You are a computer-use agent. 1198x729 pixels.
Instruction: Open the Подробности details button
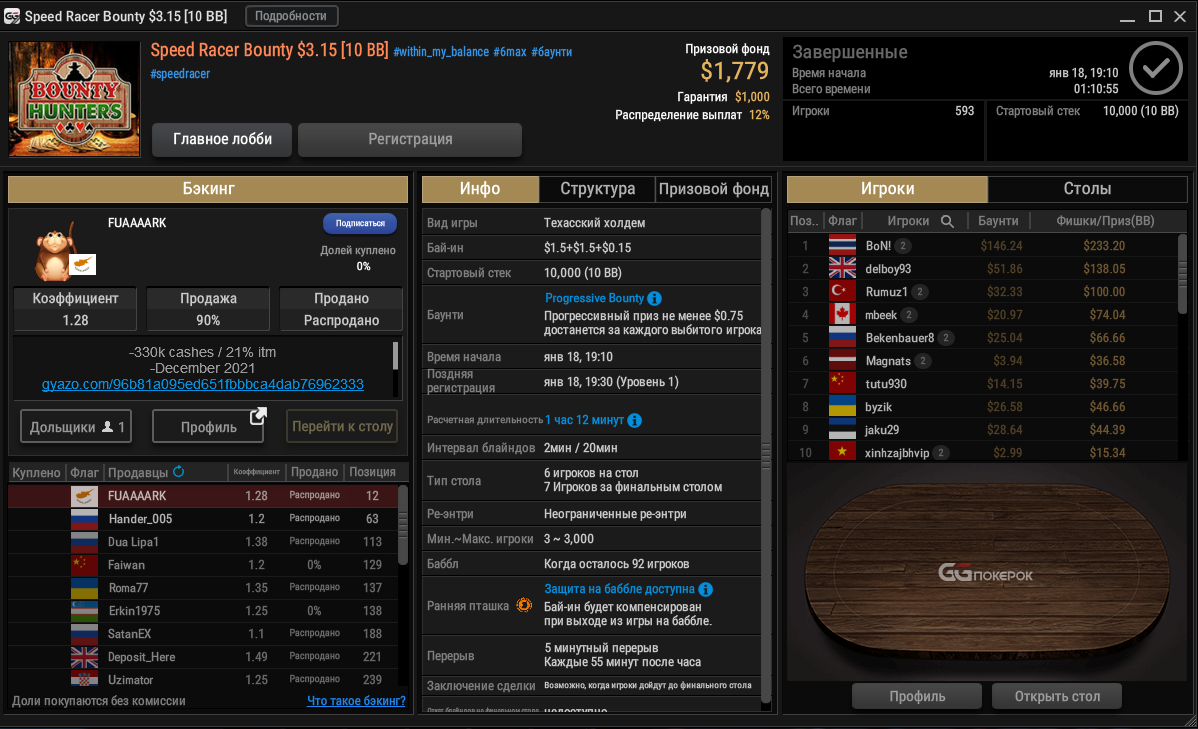tap(291, 16)
